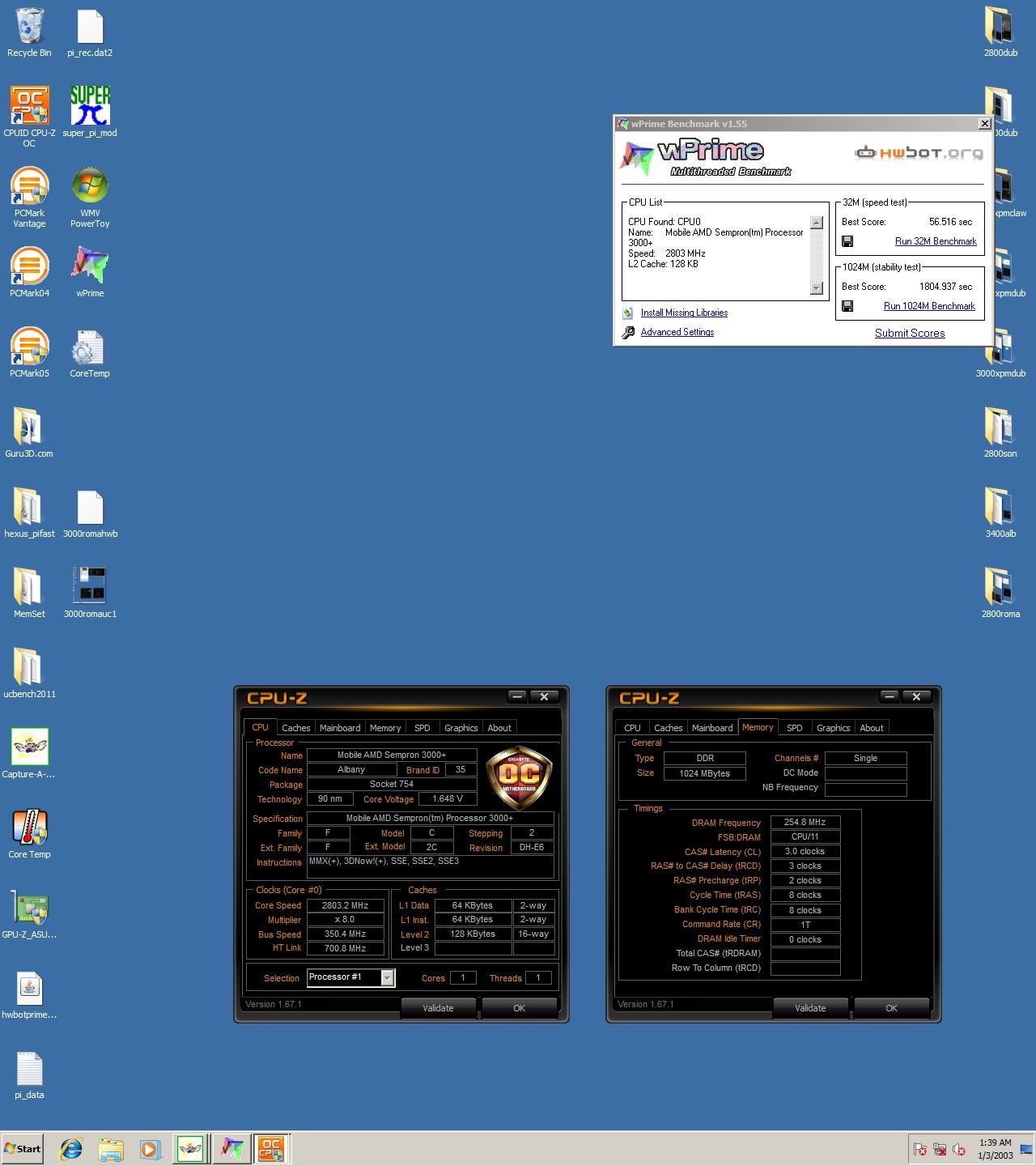Click DRAM Frequency value field
Viewport: 1036px width, 1166px height.
805,822
